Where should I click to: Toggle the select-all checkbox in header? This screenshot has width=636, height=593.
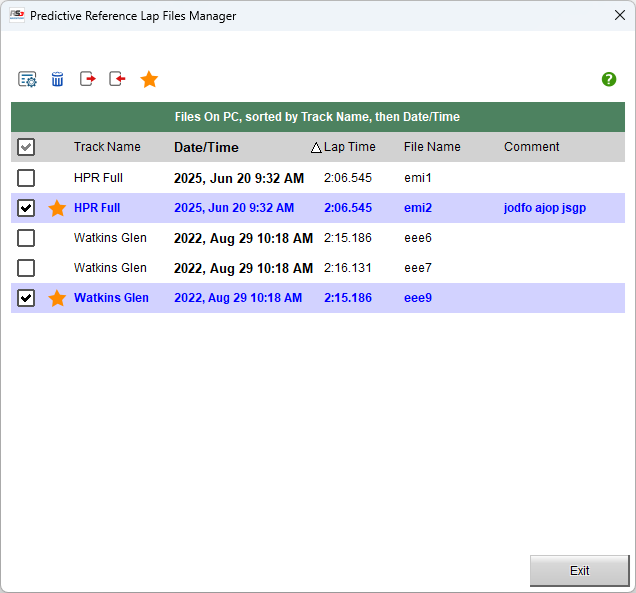(x=26, y=147)
